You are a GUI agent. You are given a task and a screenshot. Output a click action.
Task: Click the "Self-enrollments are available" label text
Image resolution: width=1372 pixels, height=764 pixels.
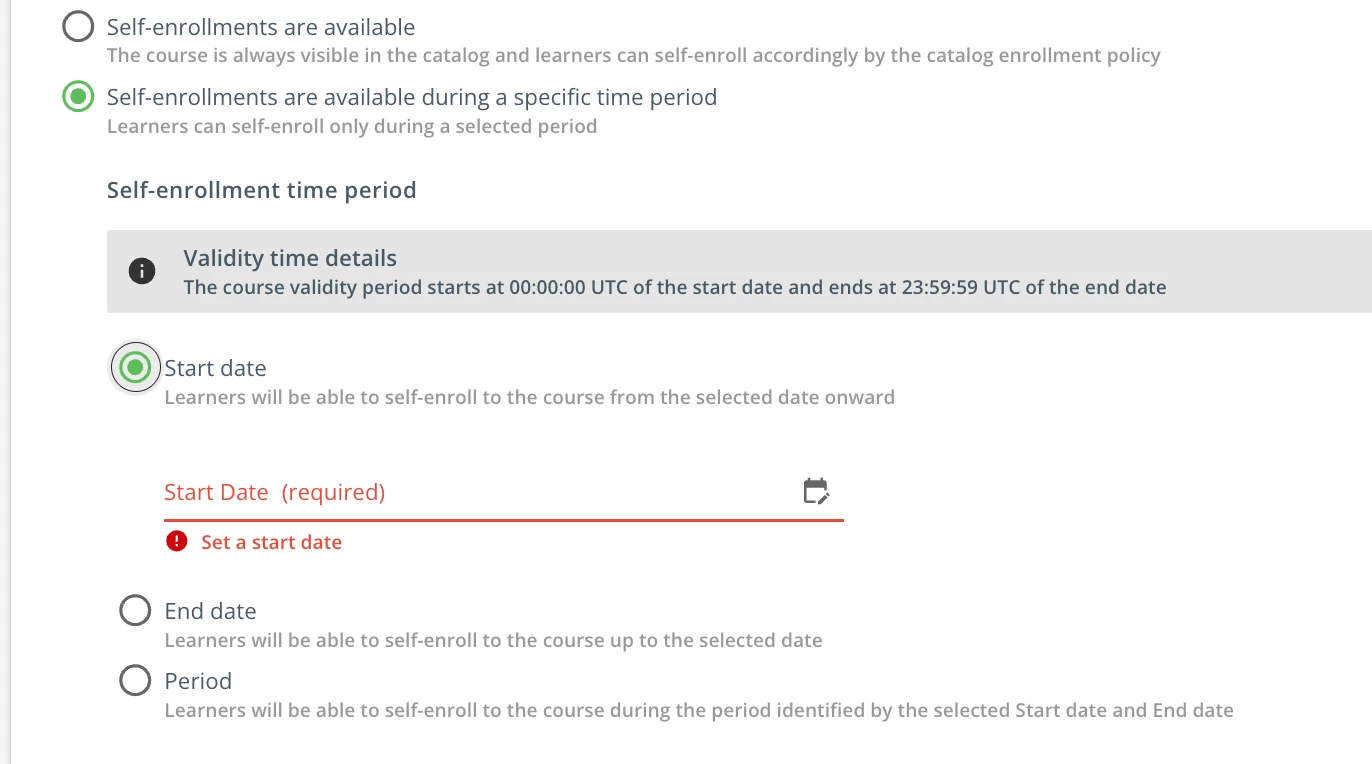pos(261,27)
